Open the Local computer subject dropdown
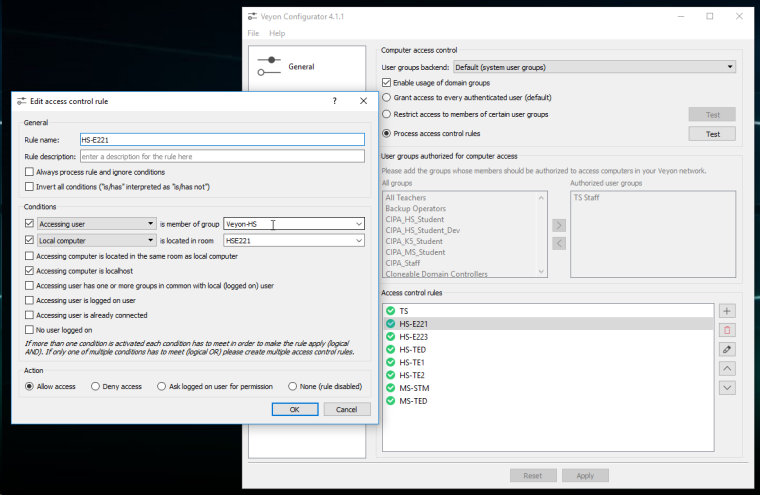This screenshot has height=495, width=760. [x=97, y=240]
